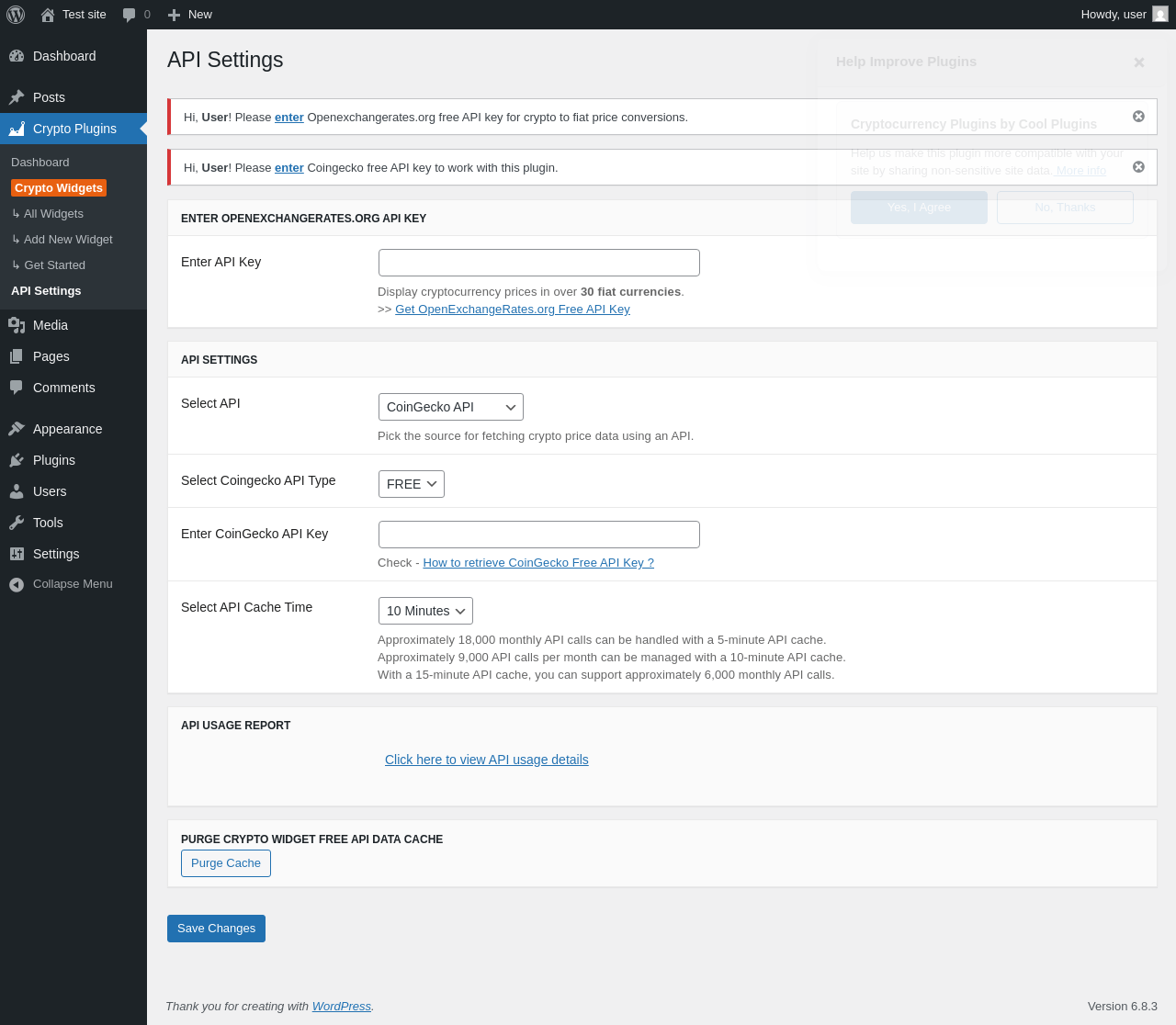1176x1025 pixels.
Task: Focus the Enter CoinGecko API Key field
Action: tap(538, 535)
